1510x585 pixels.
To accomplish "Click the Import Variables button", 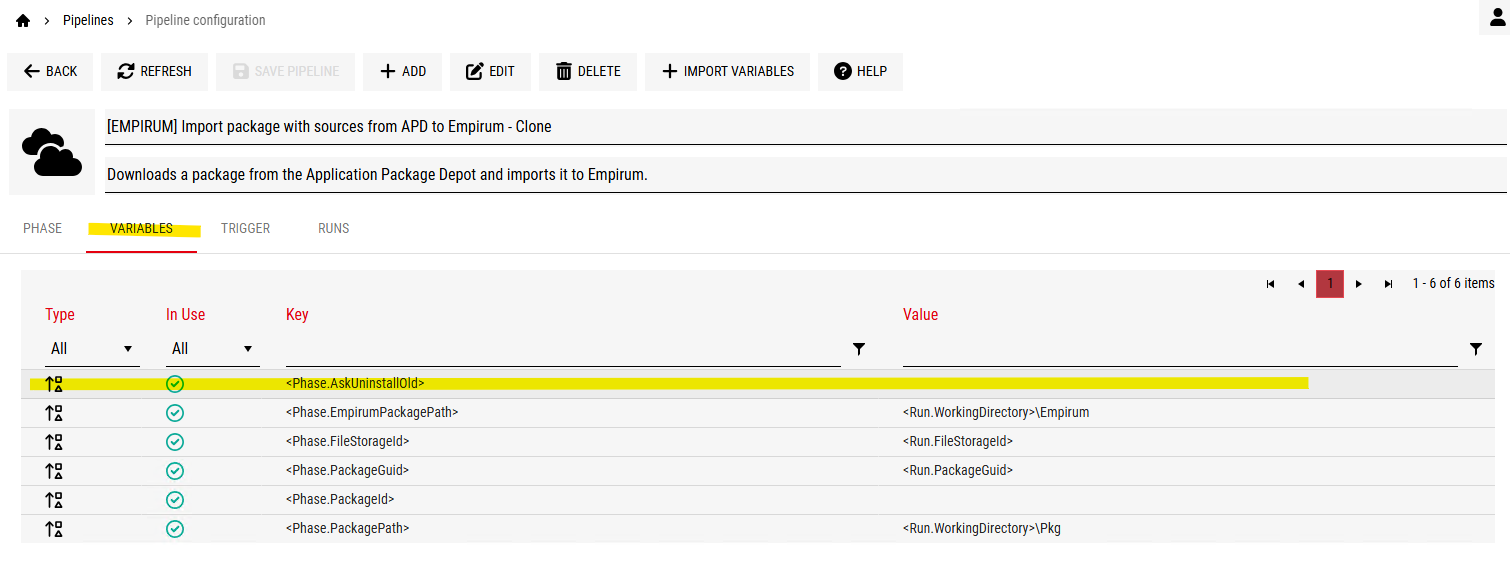I will (x=727, y=72).
